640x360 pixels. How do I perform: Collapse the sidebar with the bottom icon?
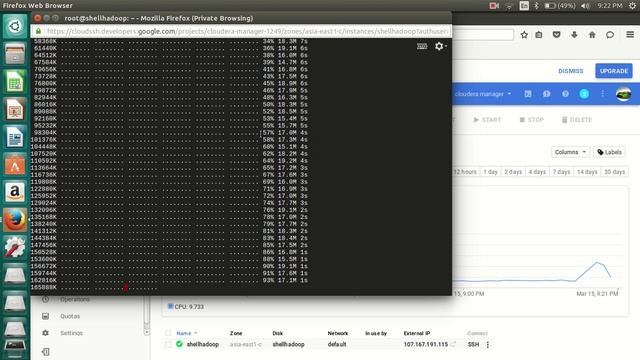tap(46, 351)
